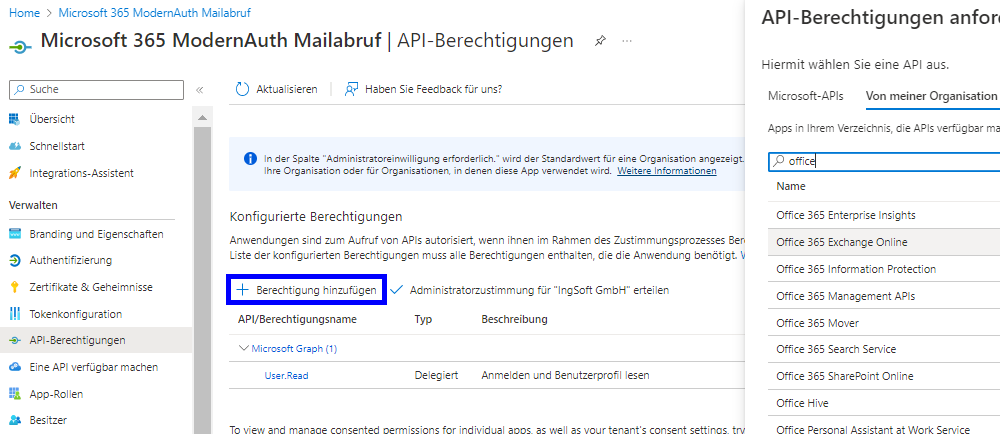Collapse the sidebar with double chevron
Screen dimensions: 1000x434
click(x=200, y=90)
